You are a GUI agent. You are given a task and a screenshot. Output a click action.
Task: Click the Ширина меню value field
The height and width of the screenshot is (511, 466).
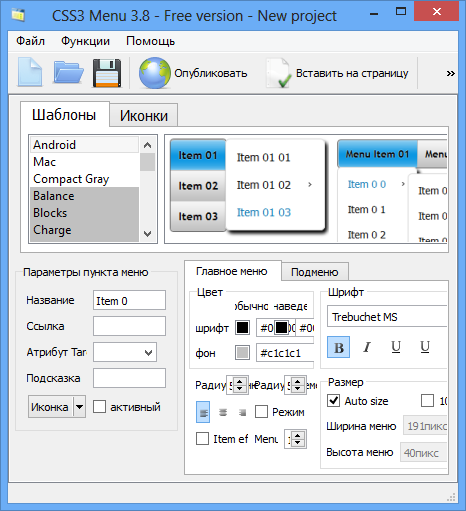coord(425,426)
